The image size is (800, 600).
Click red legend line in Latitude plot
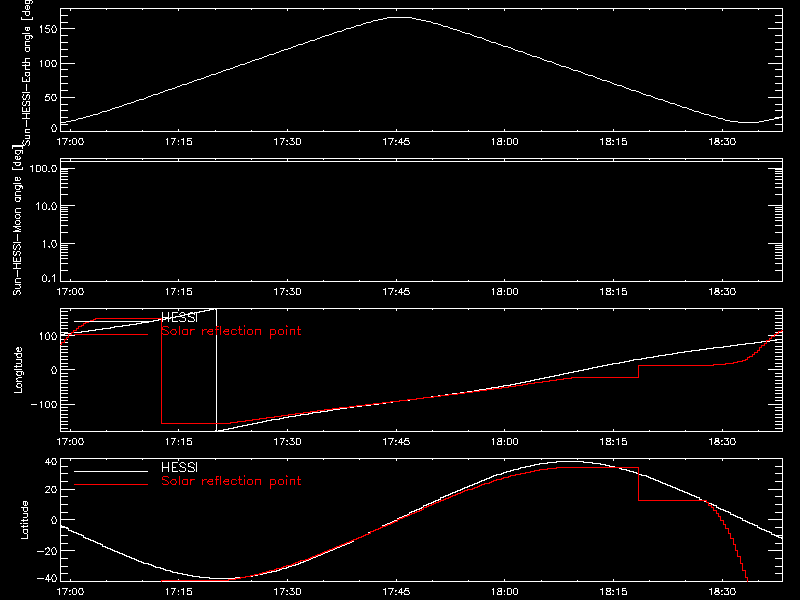(x=111, y=484)
